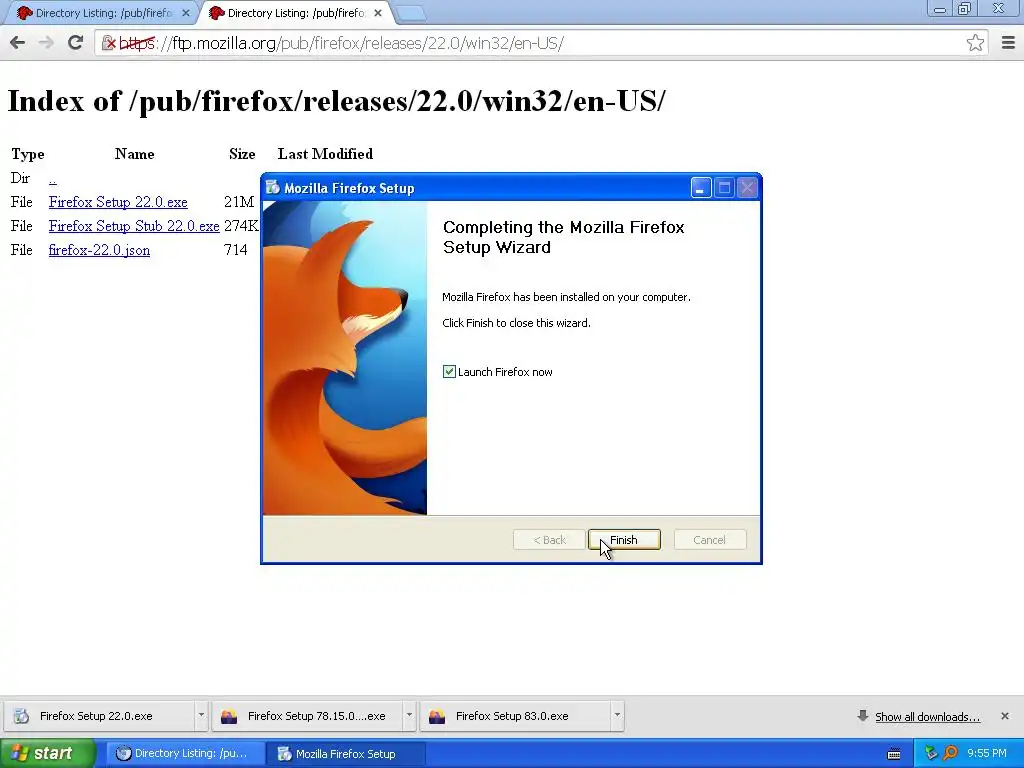Click the green shield tray icon

coord(931,754)
